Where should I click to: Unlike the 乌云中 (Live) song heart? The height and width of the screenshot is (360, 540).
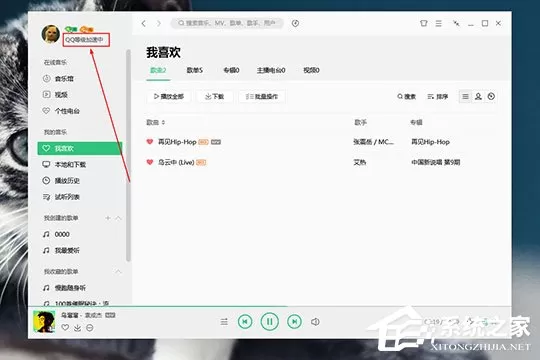tap(150, 162)
